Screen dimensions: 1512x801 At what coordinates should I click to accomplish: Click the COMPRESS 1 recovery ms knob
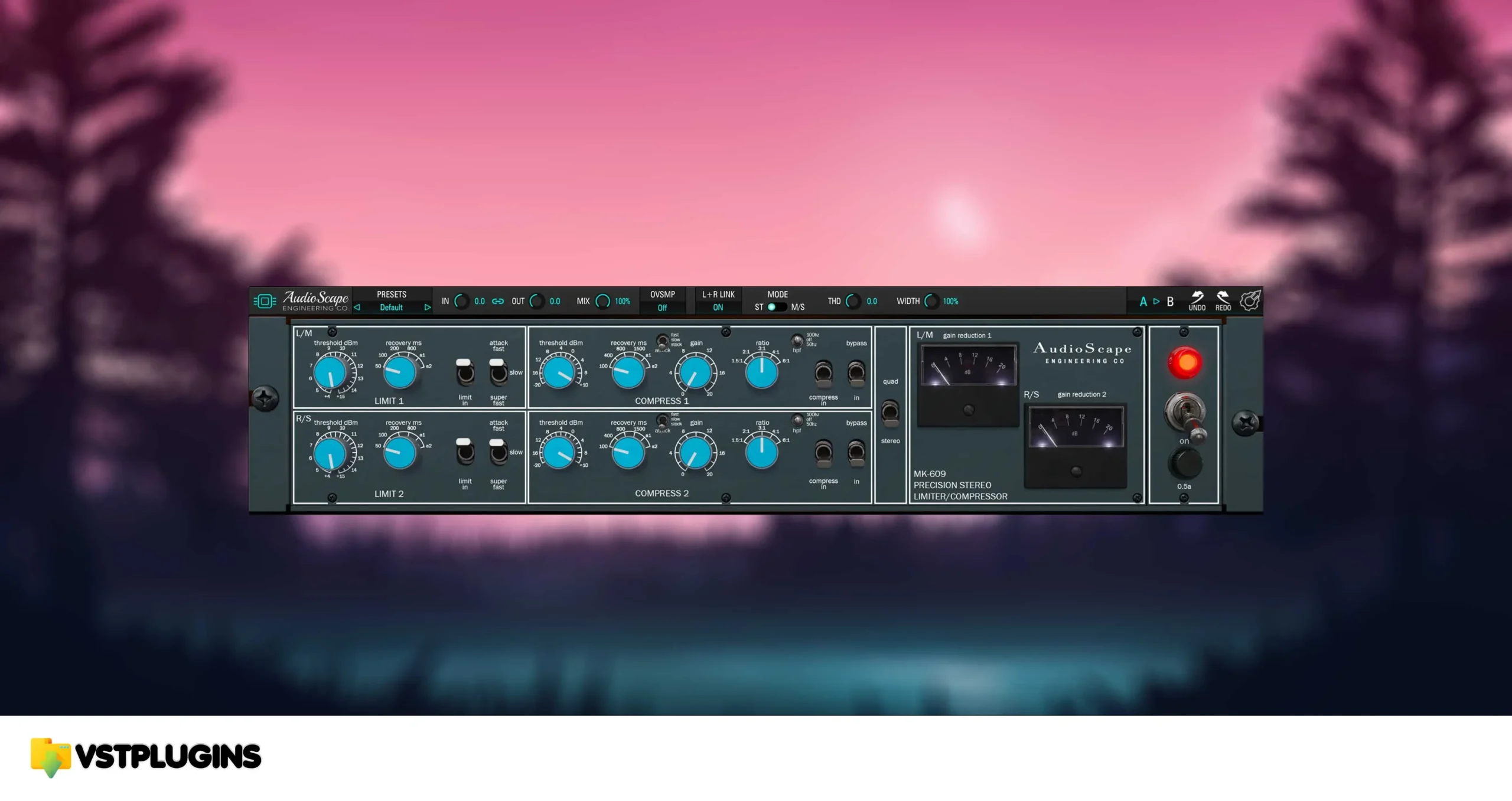click(628, 372)
